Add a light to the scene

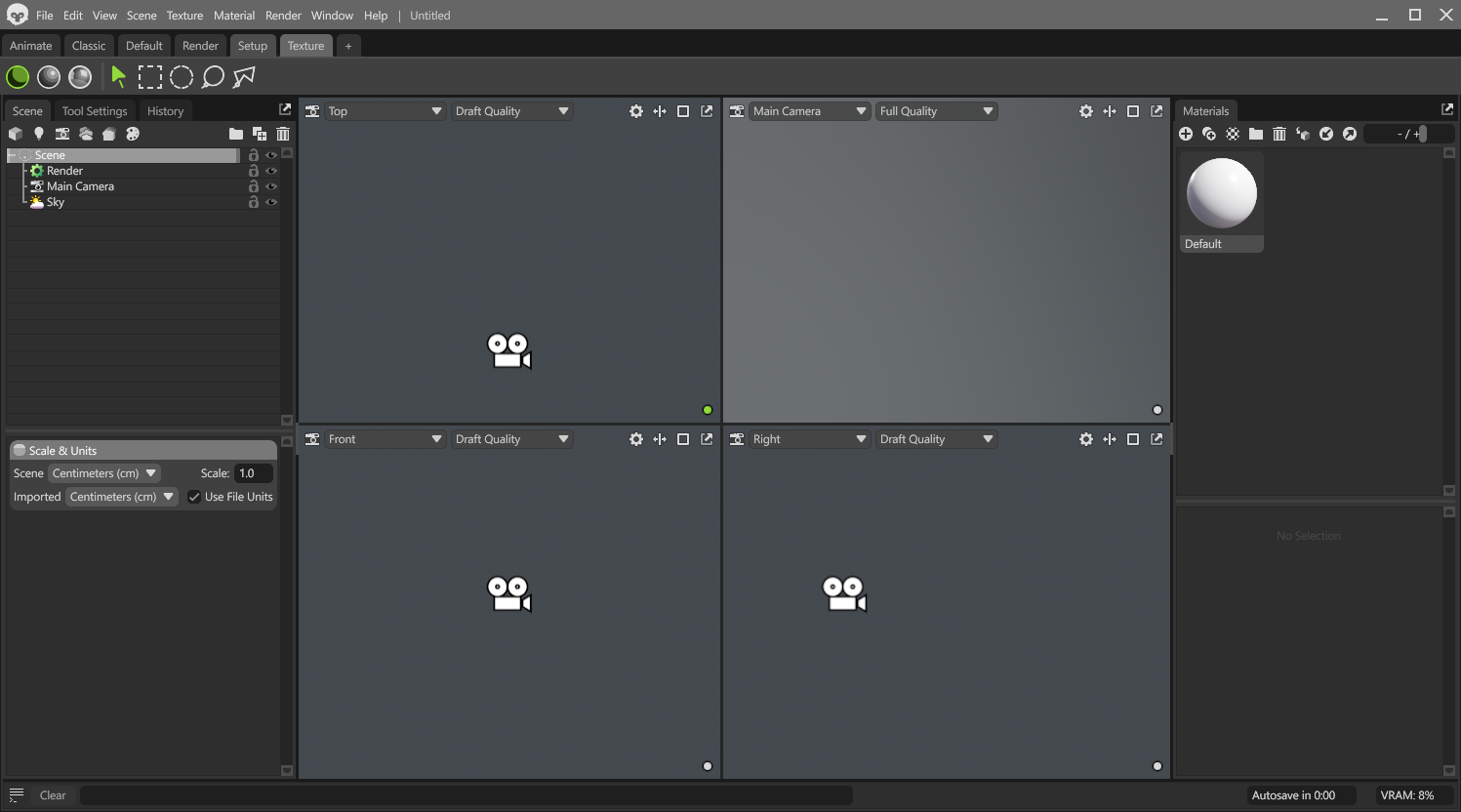point(39,134)
